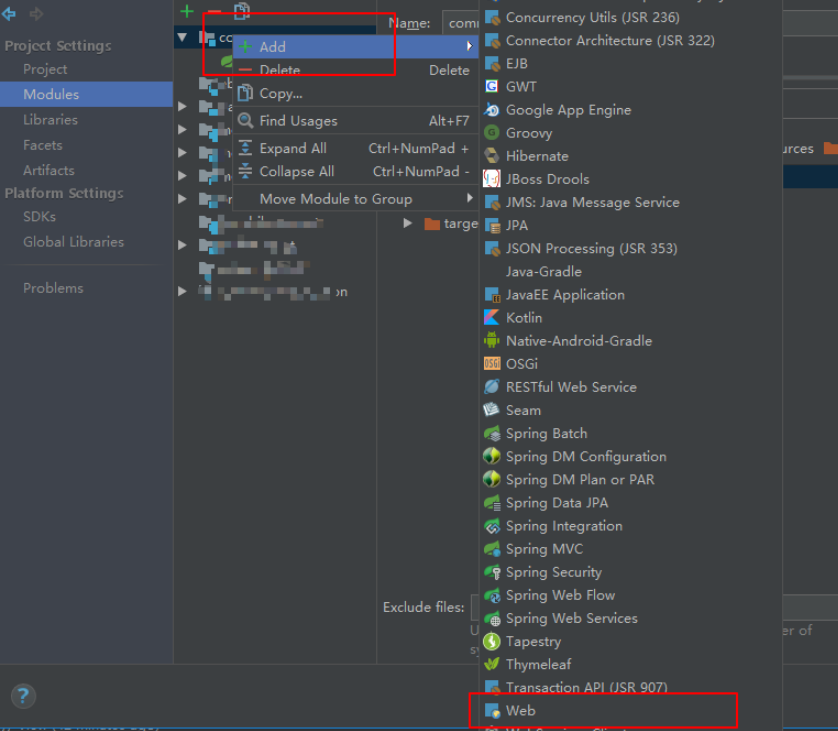Choose Copy... in context menu
The image size is (838, 731).
(x=355, y=93)
